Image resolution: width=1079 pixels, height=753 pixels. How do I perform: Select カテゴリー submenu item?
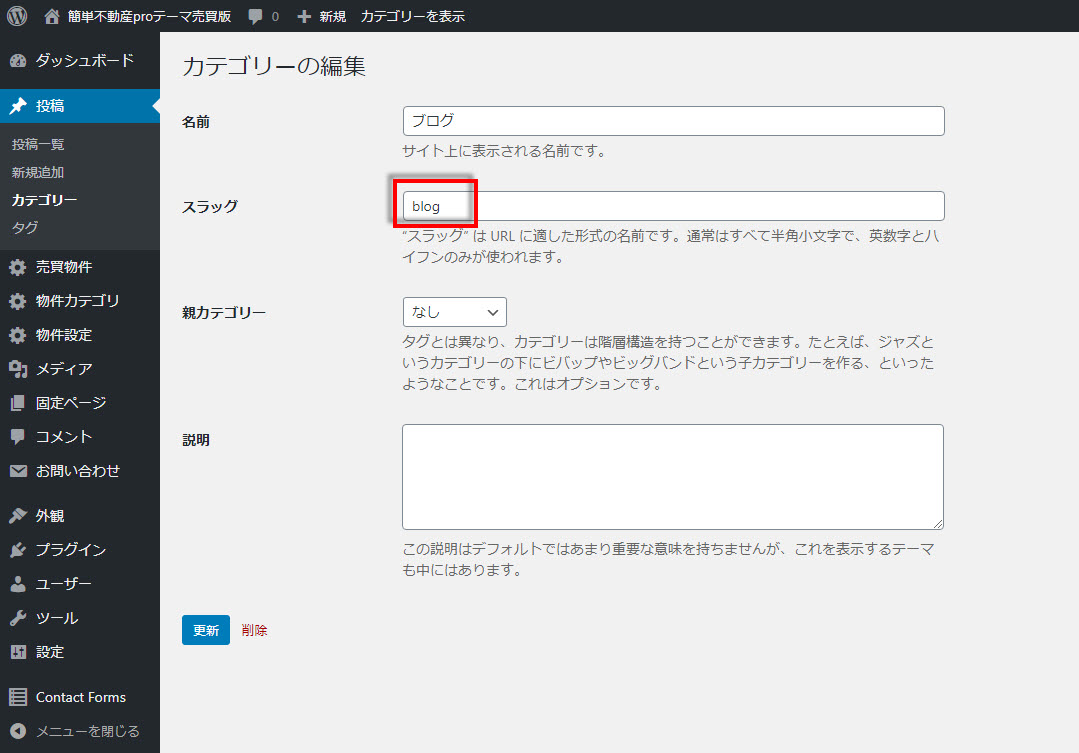[44, 200]
